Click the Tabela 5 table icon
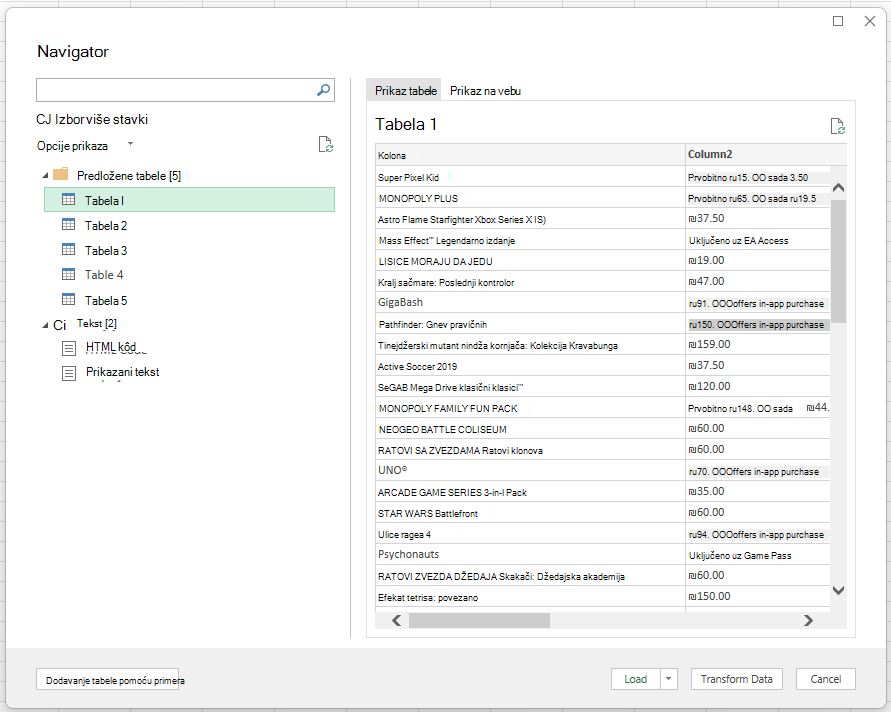This screenshot has width=891, height=712. click(68, 299)
